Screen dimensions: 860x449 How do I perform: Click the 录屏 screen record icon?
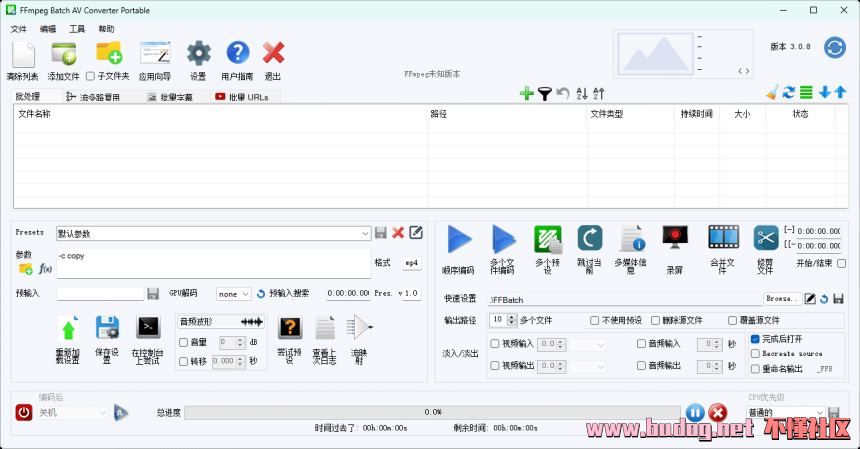coord(676,238)
